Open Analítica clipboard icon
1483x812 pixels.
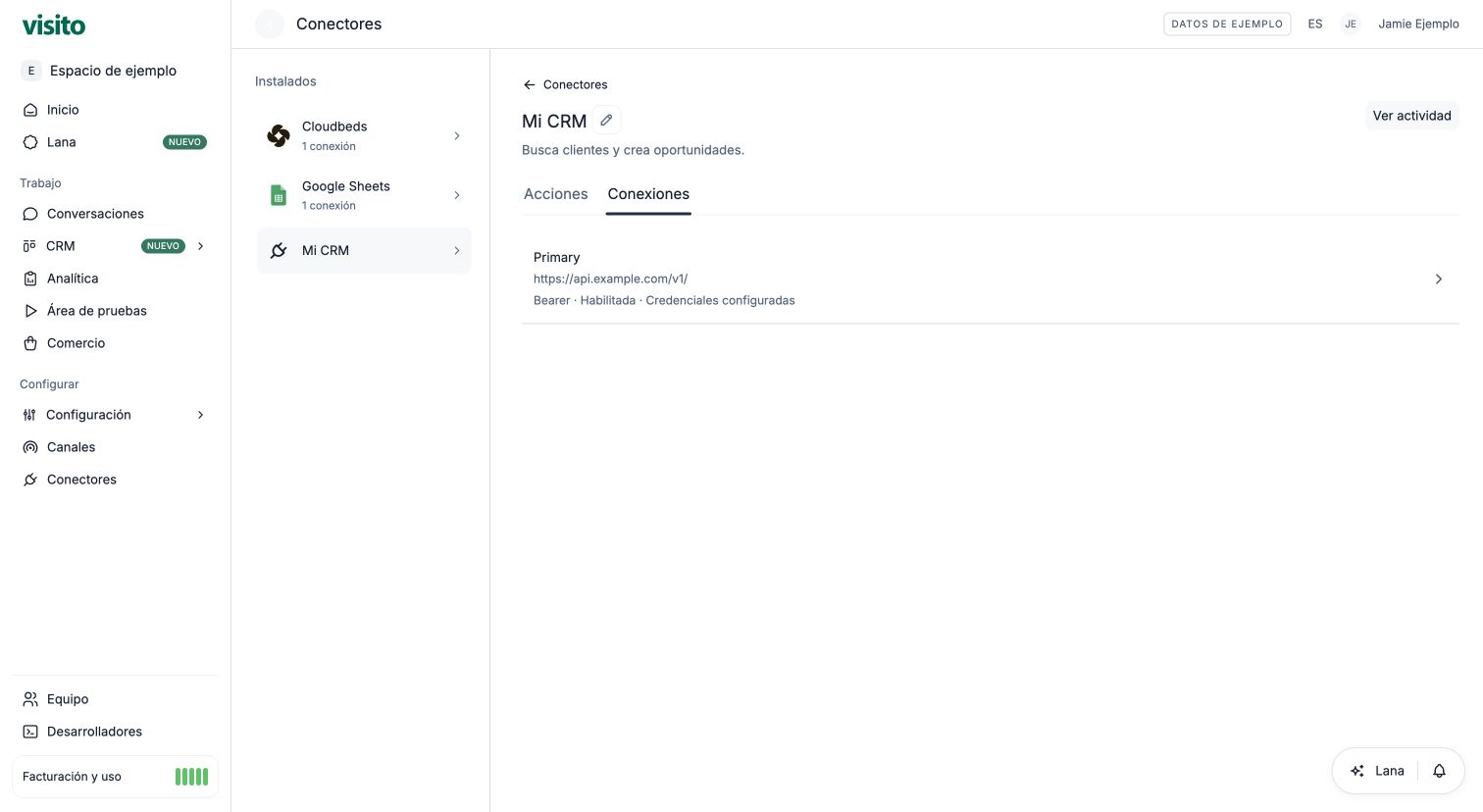tap(30, 279)
